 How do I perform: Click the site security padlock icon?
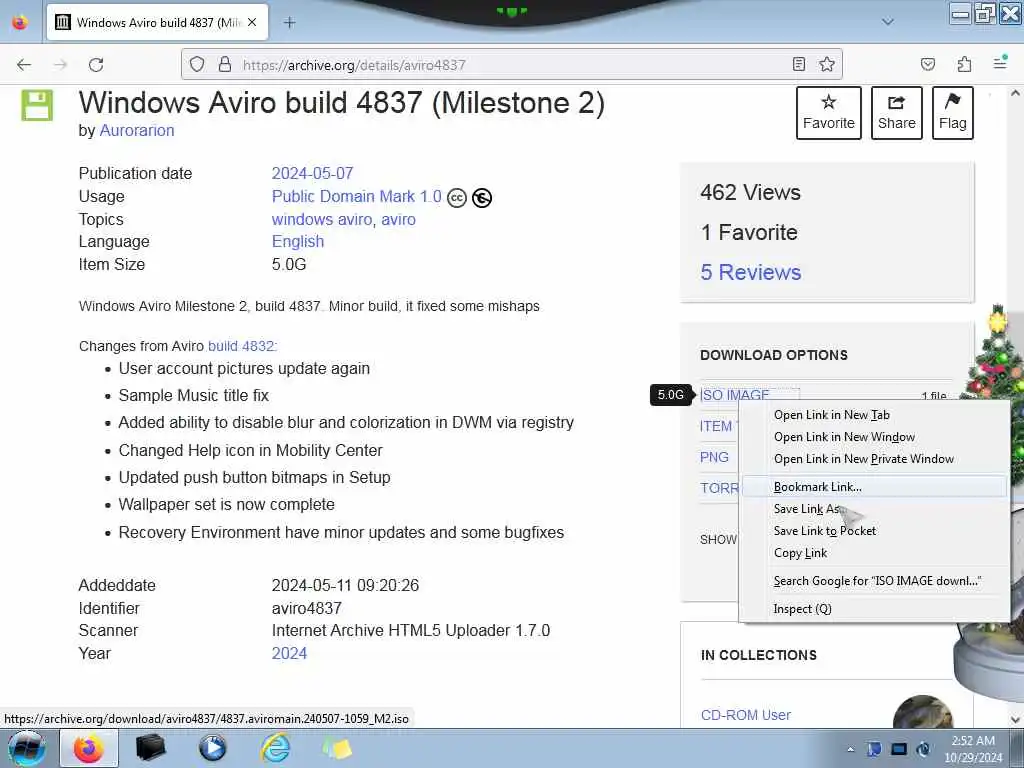[x=225, y=65]
